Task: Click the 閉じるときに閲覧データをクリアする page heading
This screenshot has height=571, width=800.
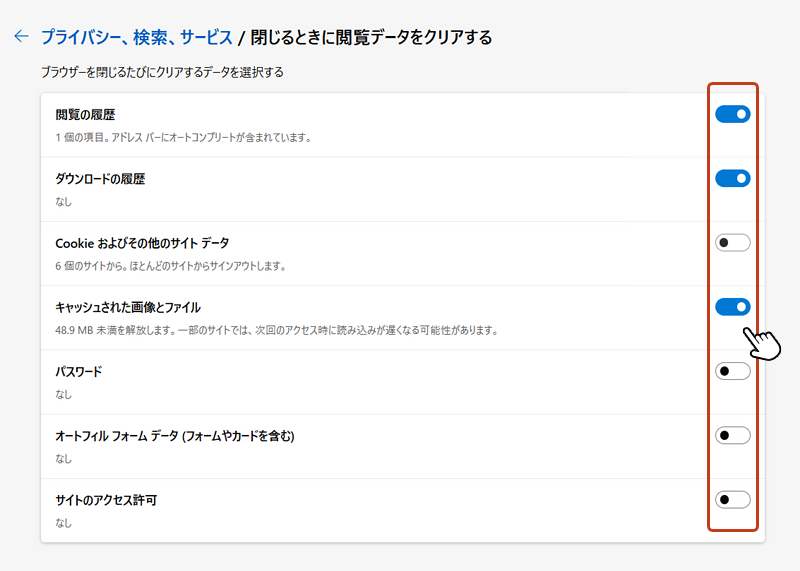Action: tap(371, 37)
